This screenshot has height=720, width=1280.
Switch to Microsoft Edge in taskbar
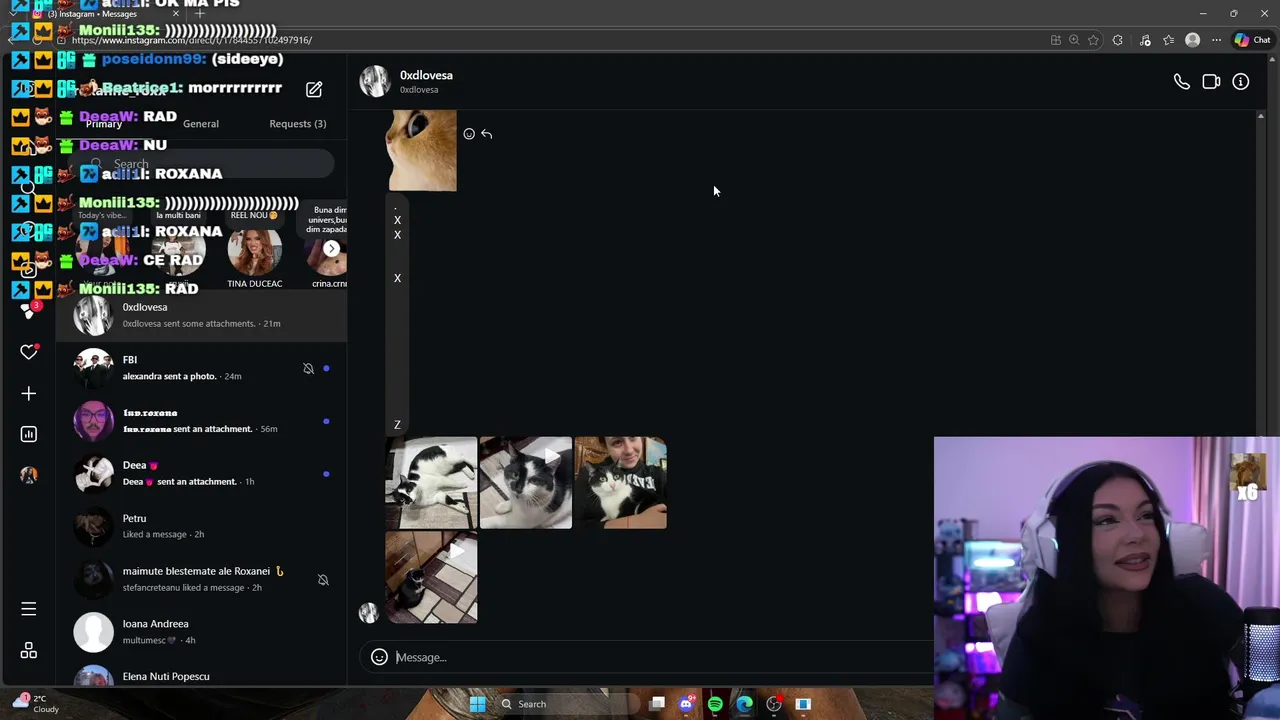click(x=745, y=704)
